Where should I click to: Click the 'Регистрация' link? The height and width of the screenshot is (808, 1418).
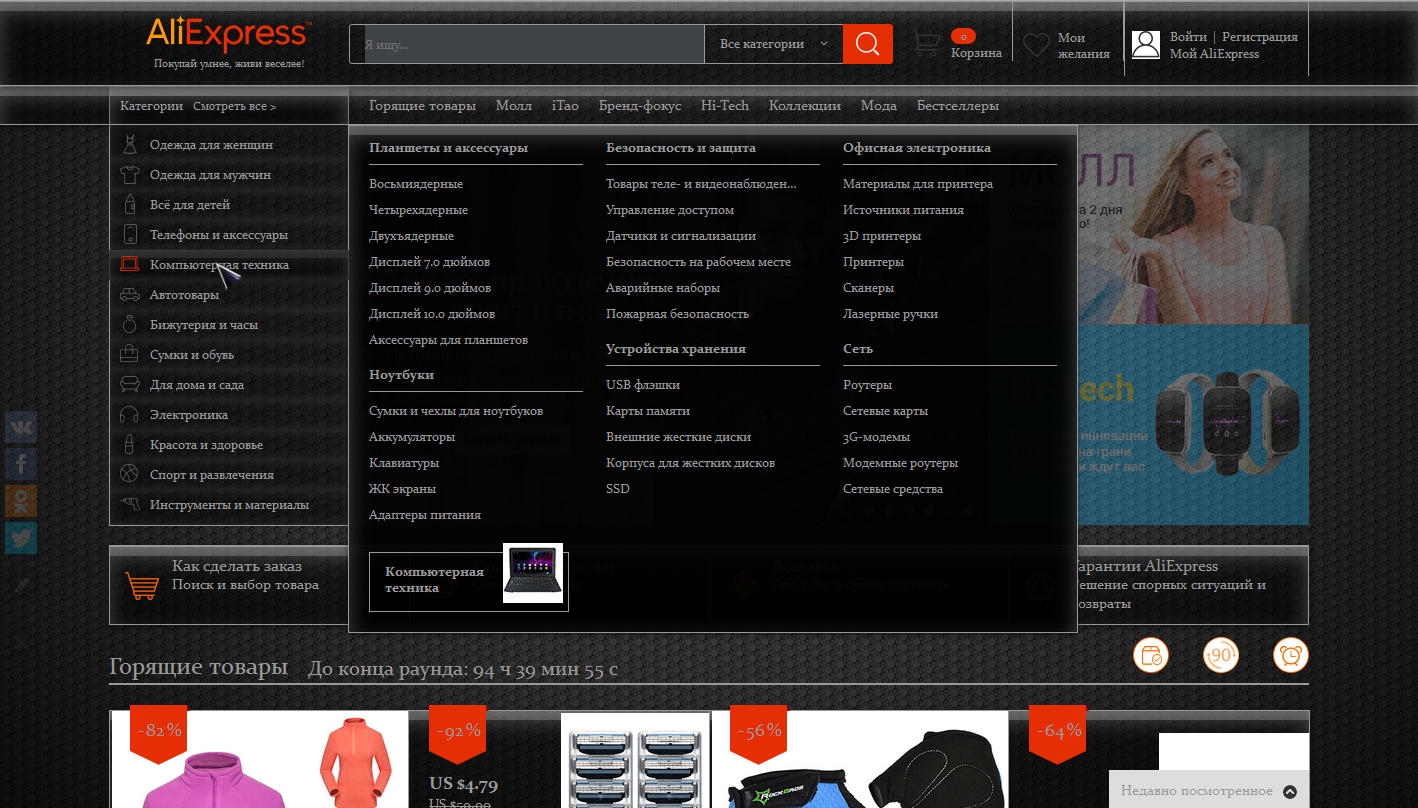click(x=1260, y=37)
